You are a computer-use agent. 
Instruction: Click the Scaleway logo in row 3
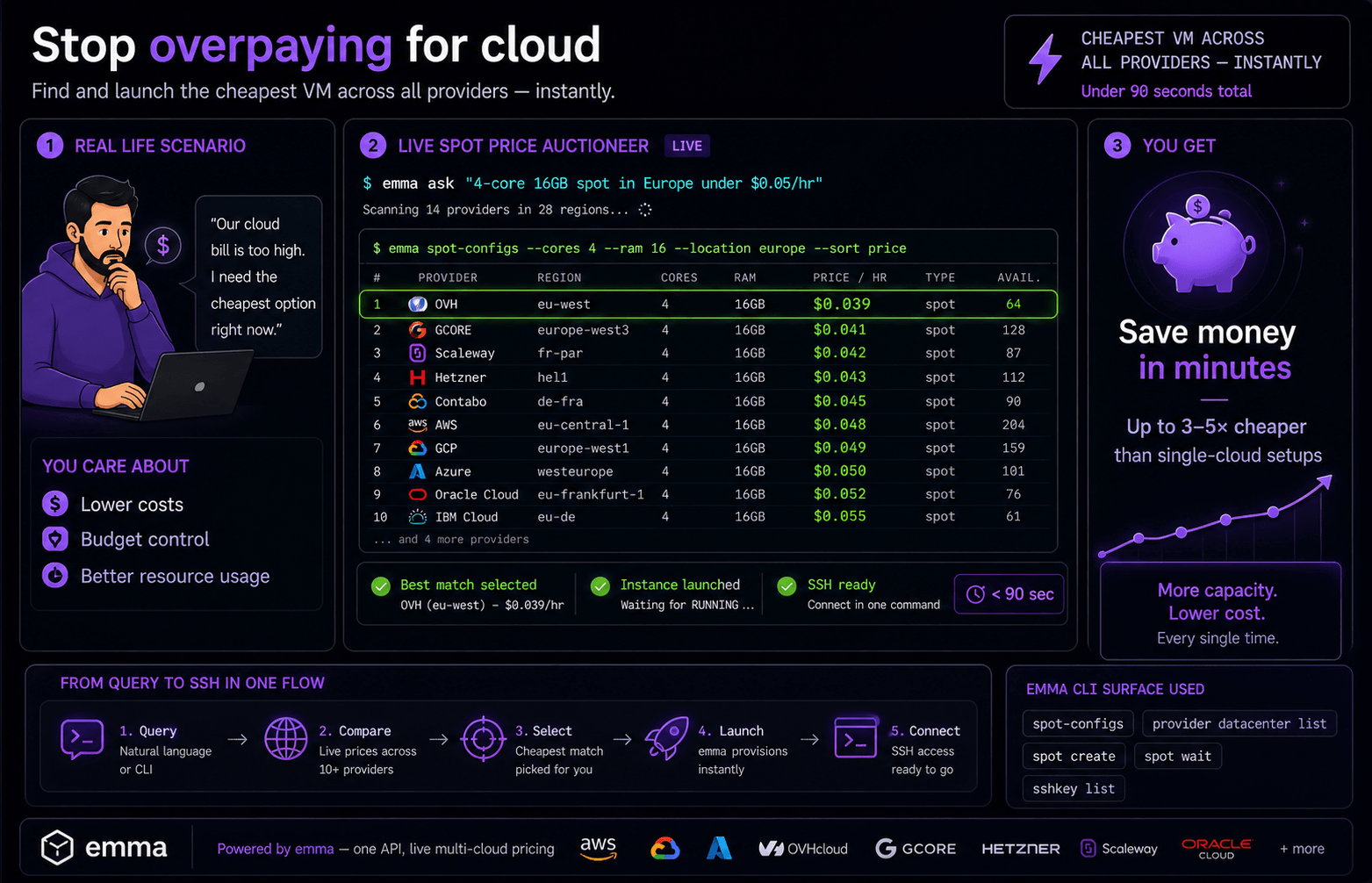point(418,353)
